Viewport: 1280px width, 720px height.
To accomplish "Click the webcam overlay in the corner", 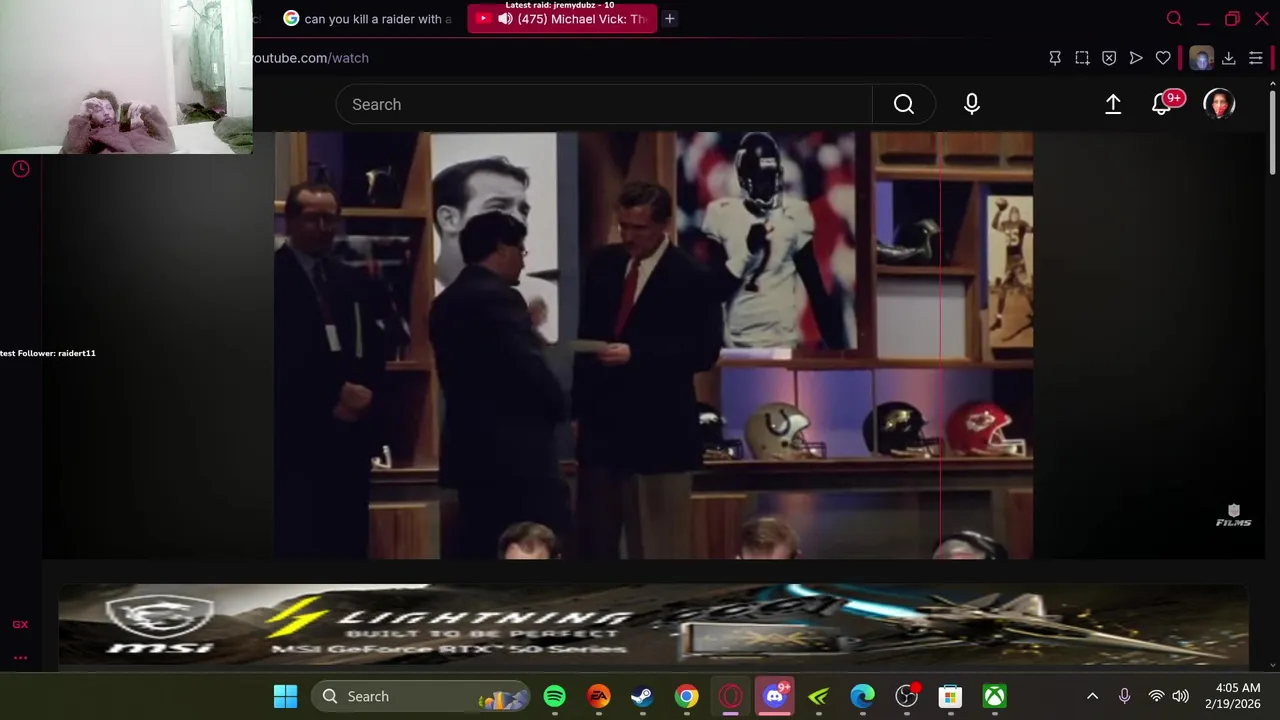I will [126, 77].
